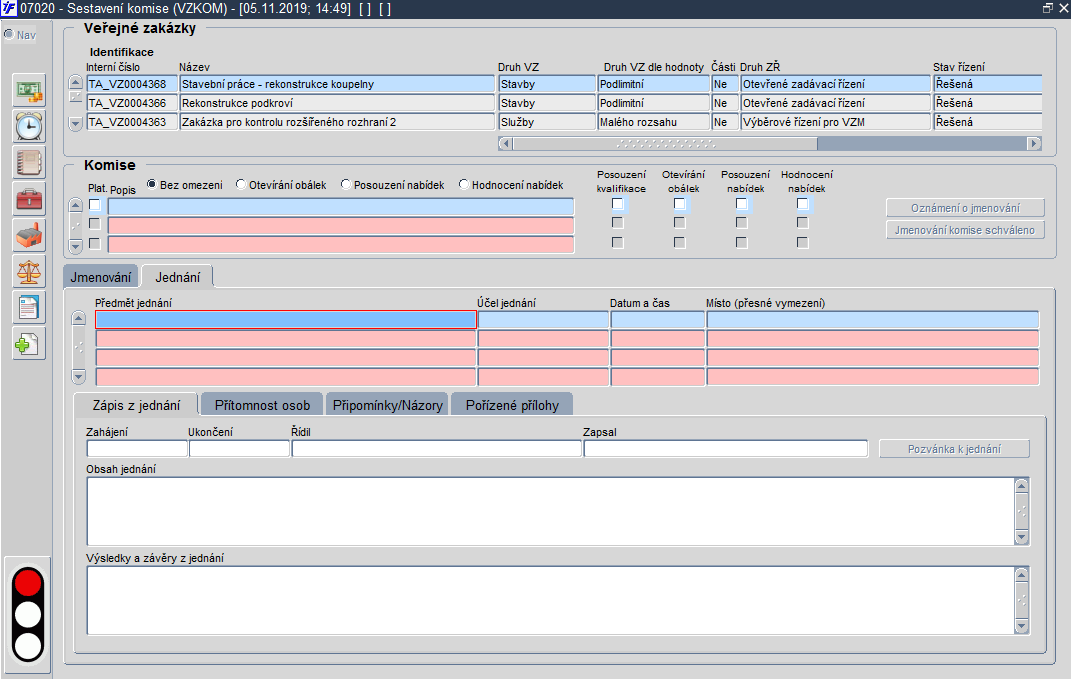1071x679 pixels.
Task: Click the first Datum a čas field
Action: click(658, 319)
